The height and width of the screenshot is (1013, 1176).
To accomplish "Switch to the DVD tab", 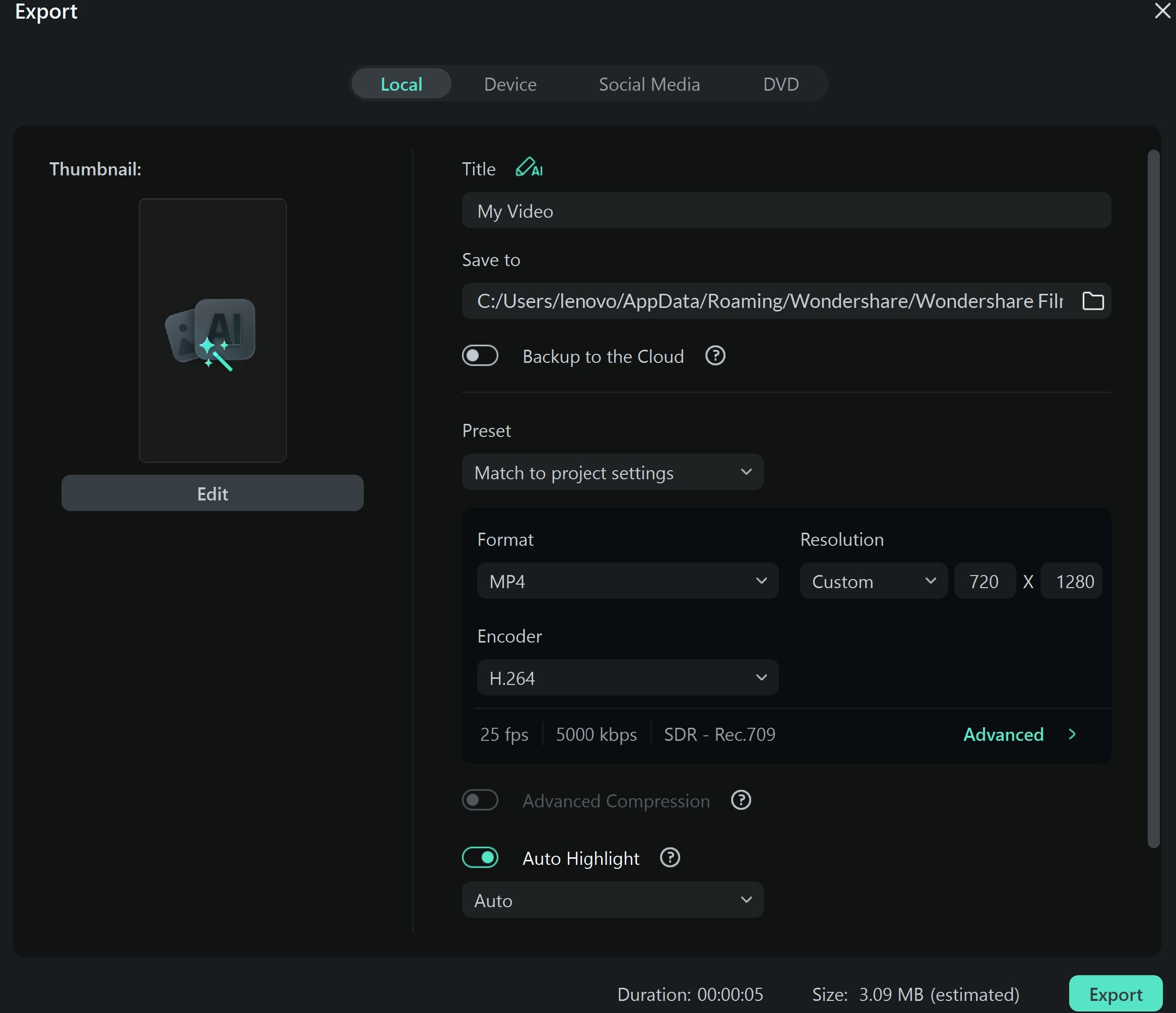I will coord(781,84).
